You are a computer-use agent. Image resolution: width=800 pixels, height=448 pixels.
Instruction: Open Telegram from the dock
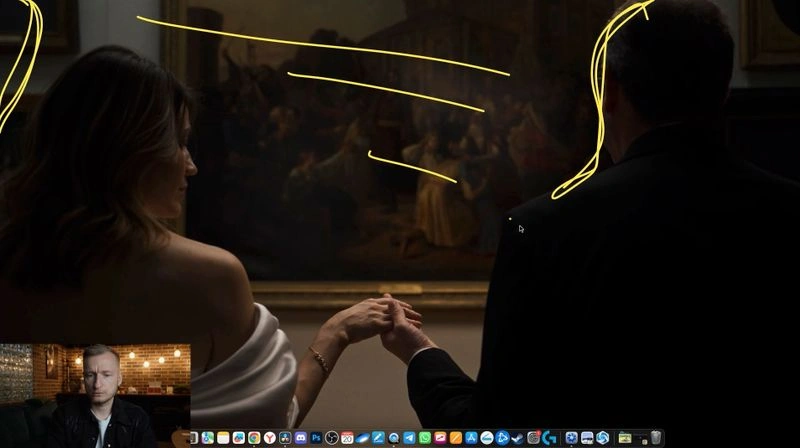tap(409, 438)
